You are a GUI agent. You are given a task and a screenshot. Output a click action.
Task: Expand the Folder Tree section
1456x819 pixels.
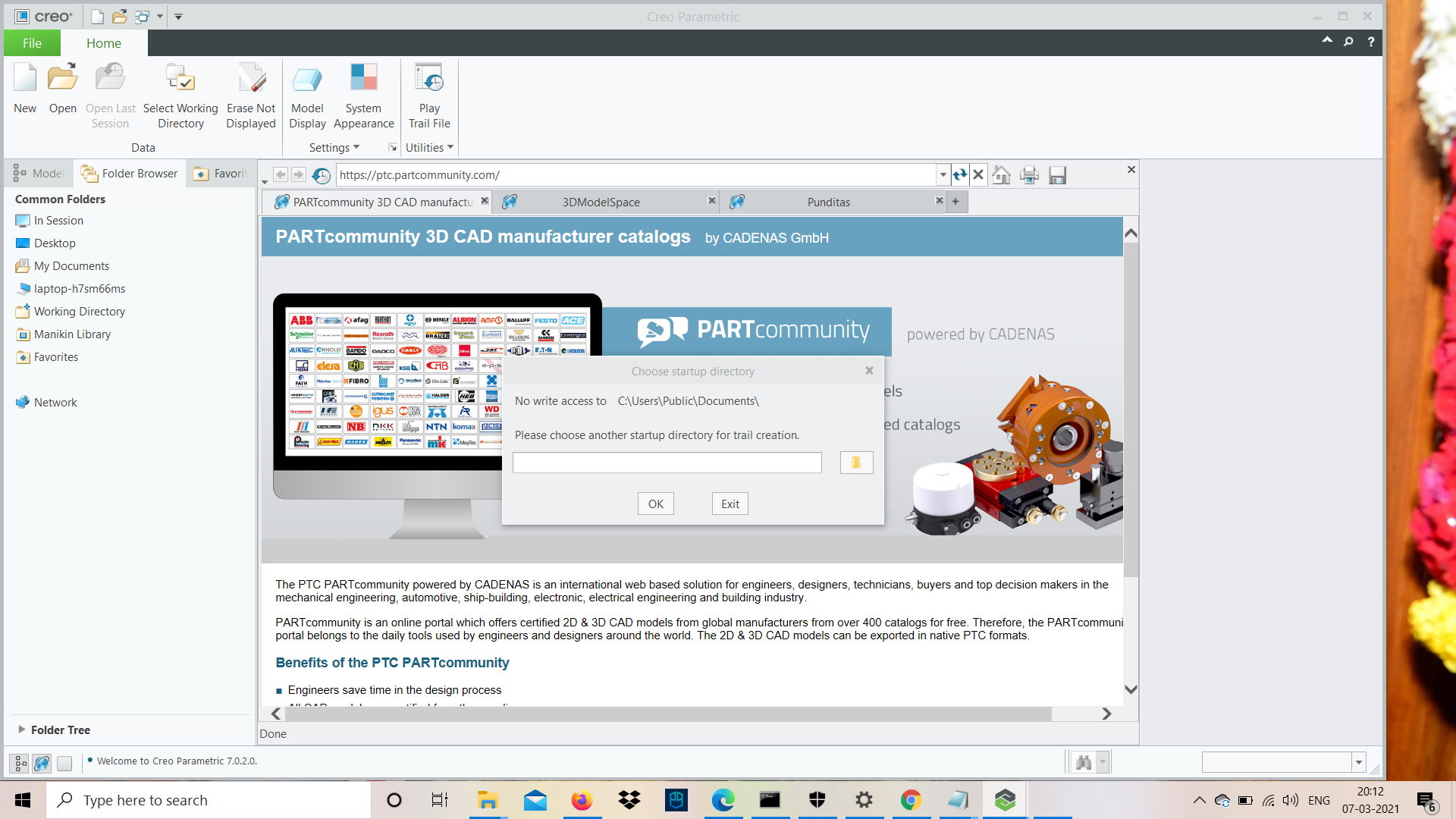point(22,730)
